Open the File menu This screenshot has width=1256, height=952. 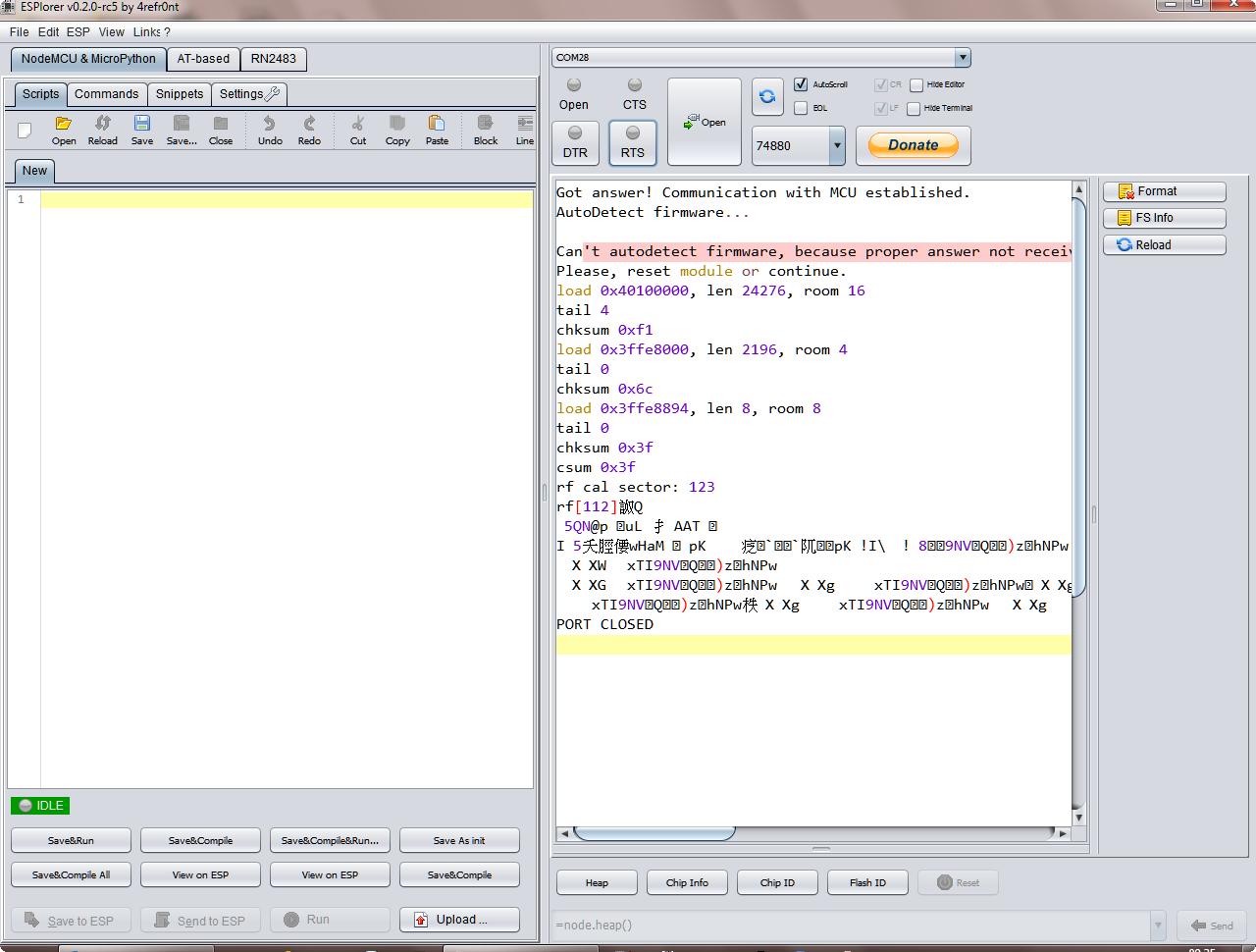[x=20, y=32]
